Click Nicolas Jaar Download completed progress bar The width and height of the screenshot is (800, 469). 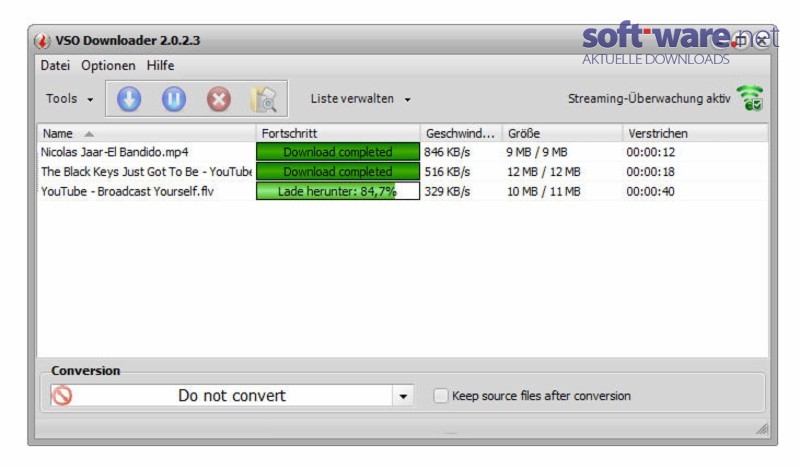338,152
